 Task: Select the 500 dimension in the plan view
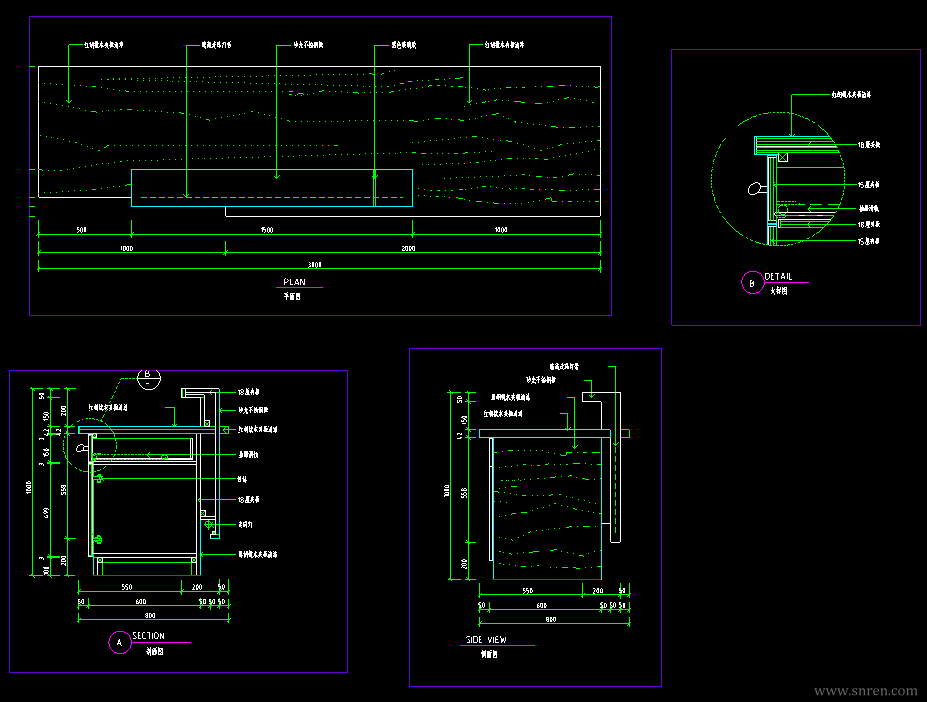[82, 230]
